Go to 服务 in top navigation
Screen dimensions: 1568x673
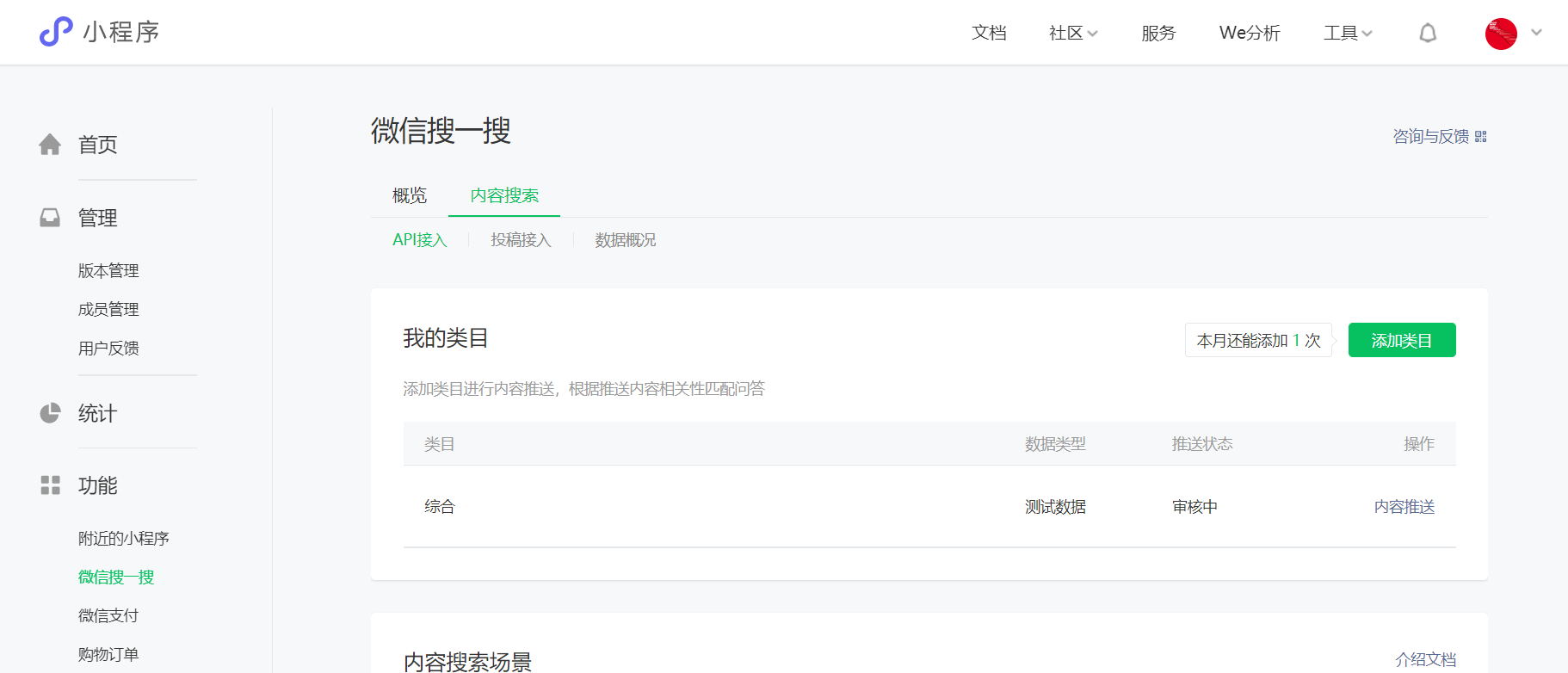pos(1158,33)
